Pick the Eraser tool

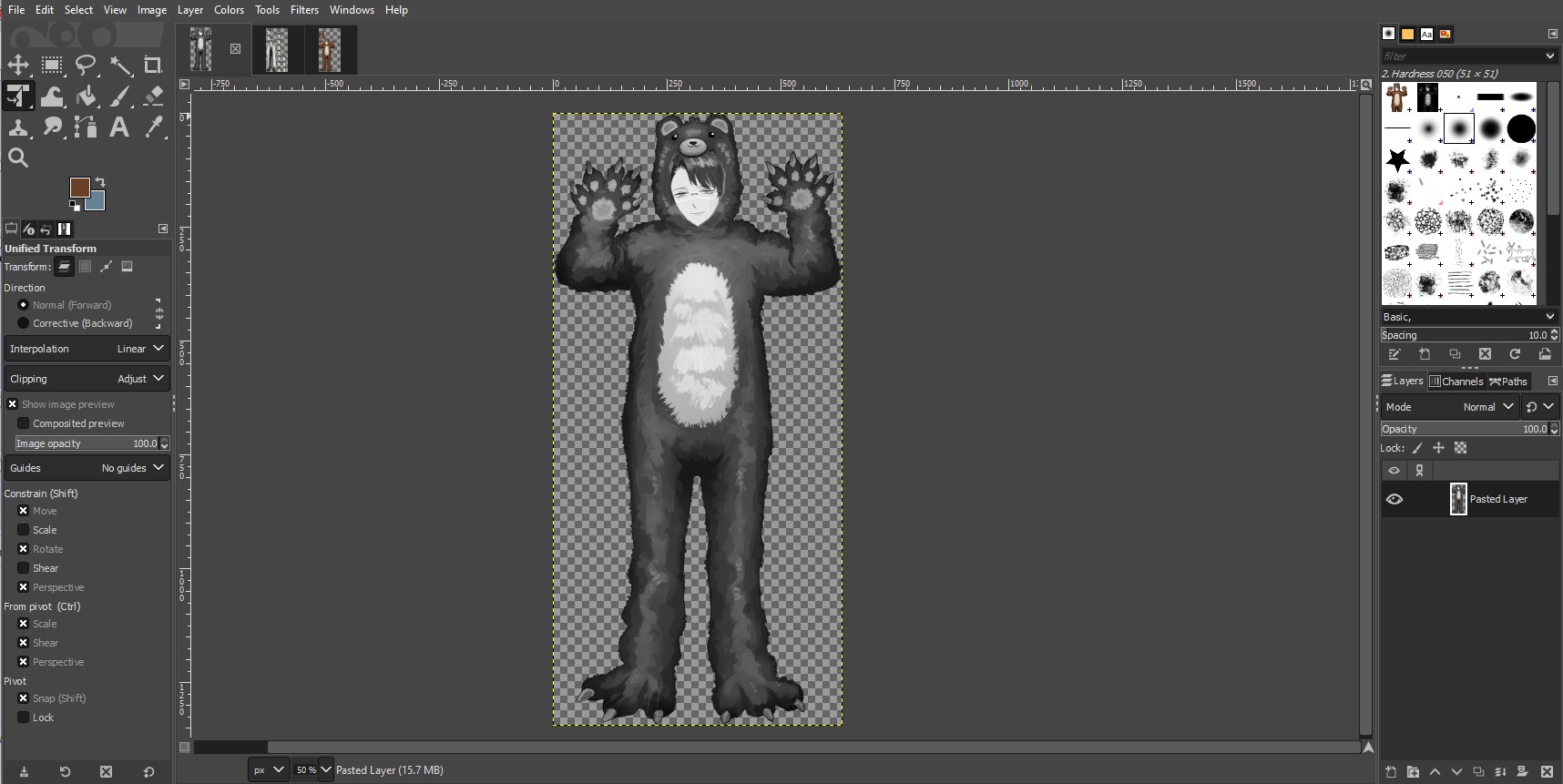153,97
